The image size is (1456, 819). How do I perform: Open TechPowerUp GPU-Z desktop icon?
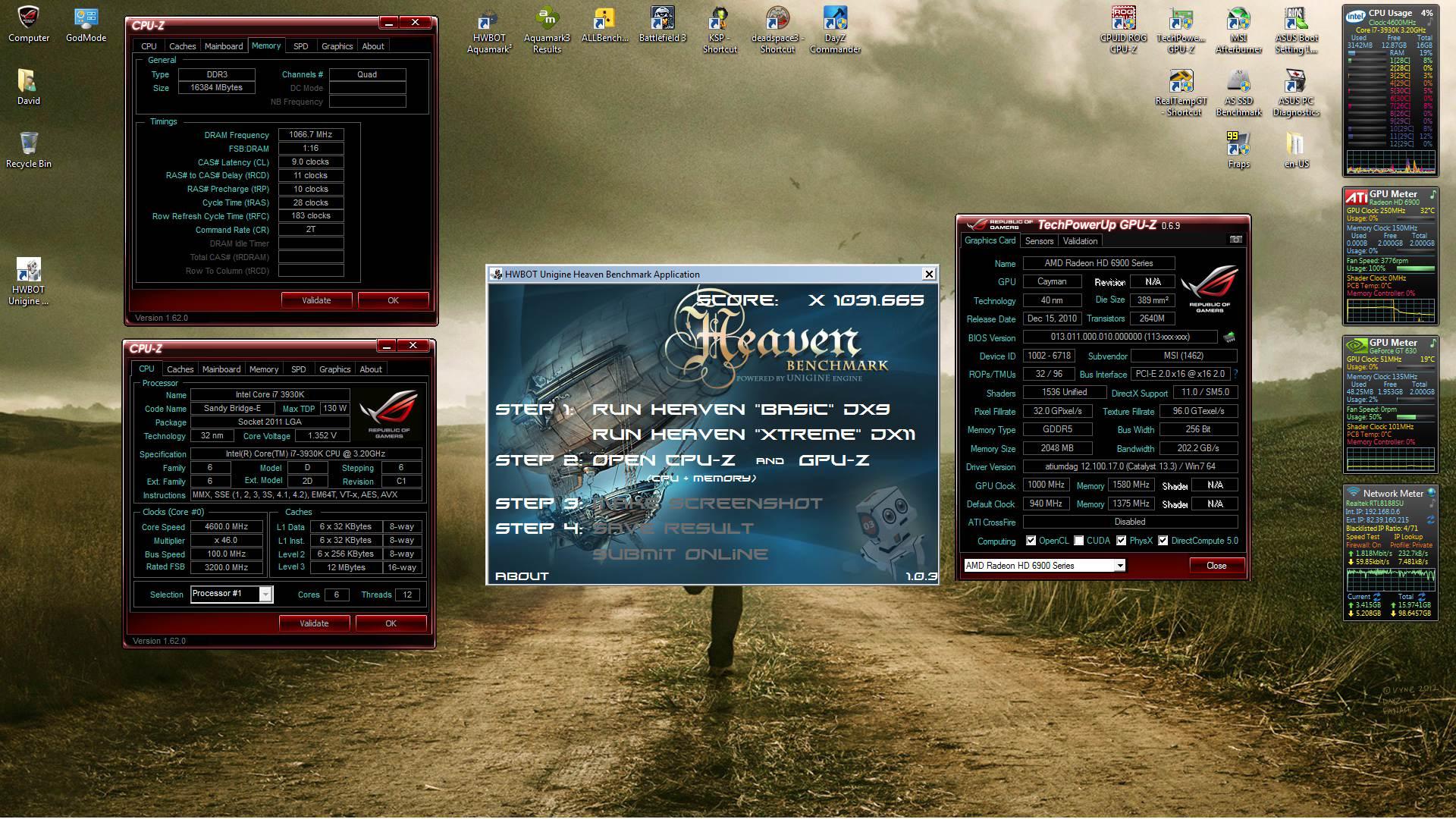(x=1181, y=30)
